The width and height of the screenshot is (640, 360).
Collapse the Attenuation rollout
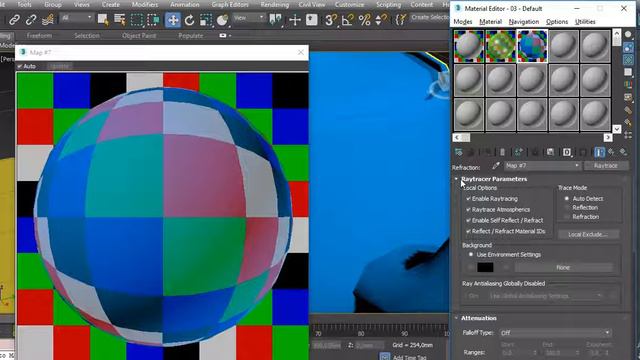click(x=456, y=318)
